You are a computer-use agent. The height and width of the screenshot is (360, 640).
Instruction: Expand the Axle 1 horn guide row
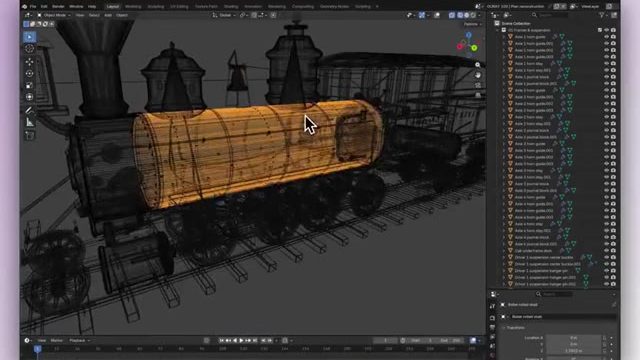[x=504, y=37]
